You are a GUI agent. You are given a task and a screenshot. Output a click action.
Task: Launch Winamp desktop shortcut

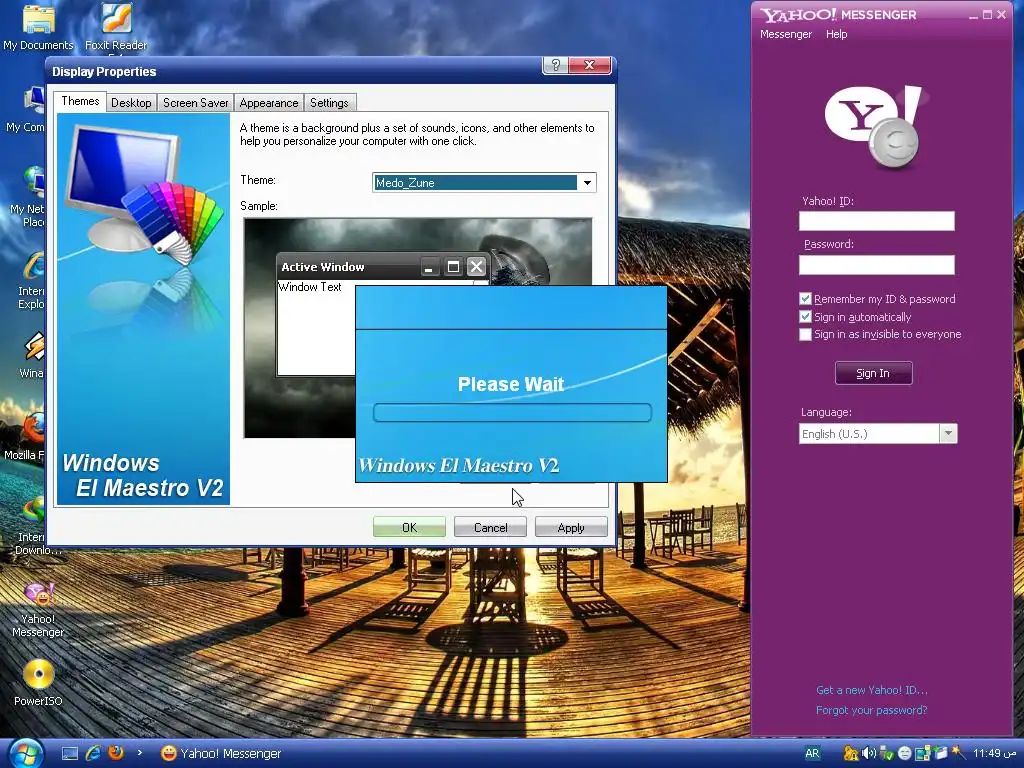(x=31, y=355)
